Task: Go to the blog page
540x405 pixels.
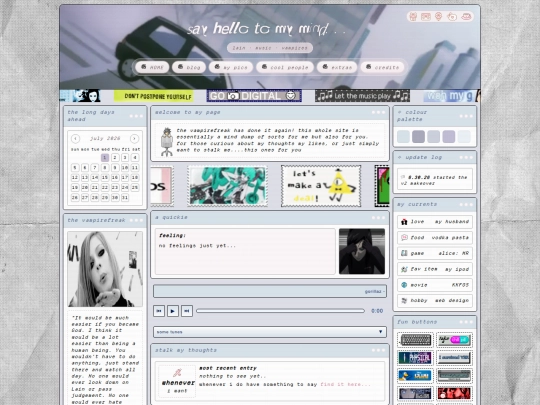Action: pyautogui.click(x=189, y=67)
